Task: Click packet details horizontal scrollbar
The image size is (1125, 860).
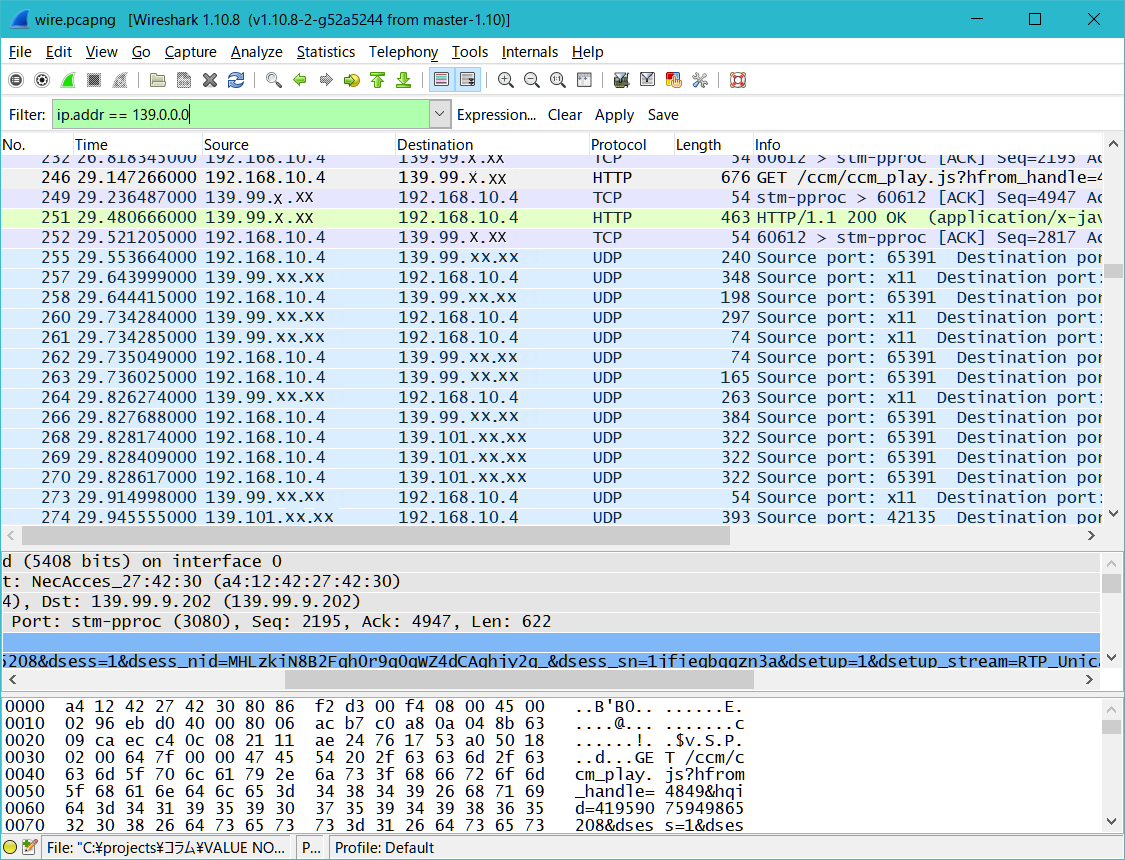Action: coord(519,679)
